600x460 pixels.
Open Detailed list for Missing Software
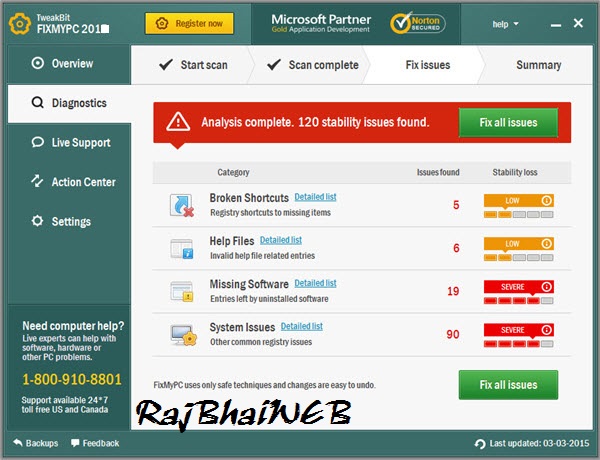(x=315, y=283)
